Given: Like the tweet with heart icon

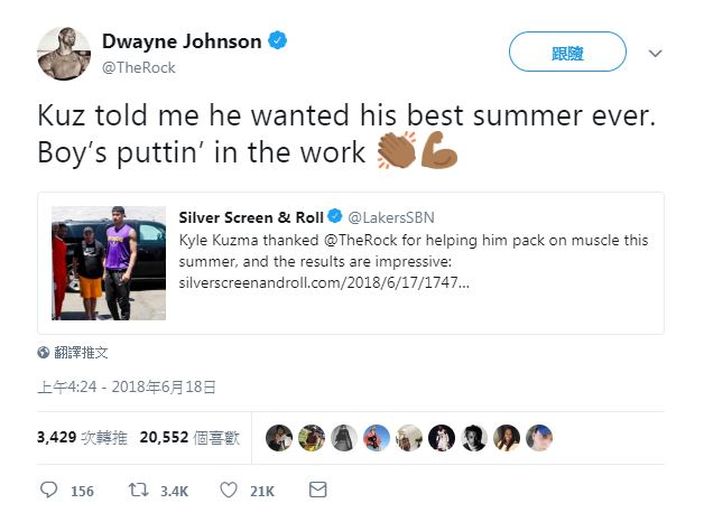Looking at the screenshot, I should click(229, 490).
